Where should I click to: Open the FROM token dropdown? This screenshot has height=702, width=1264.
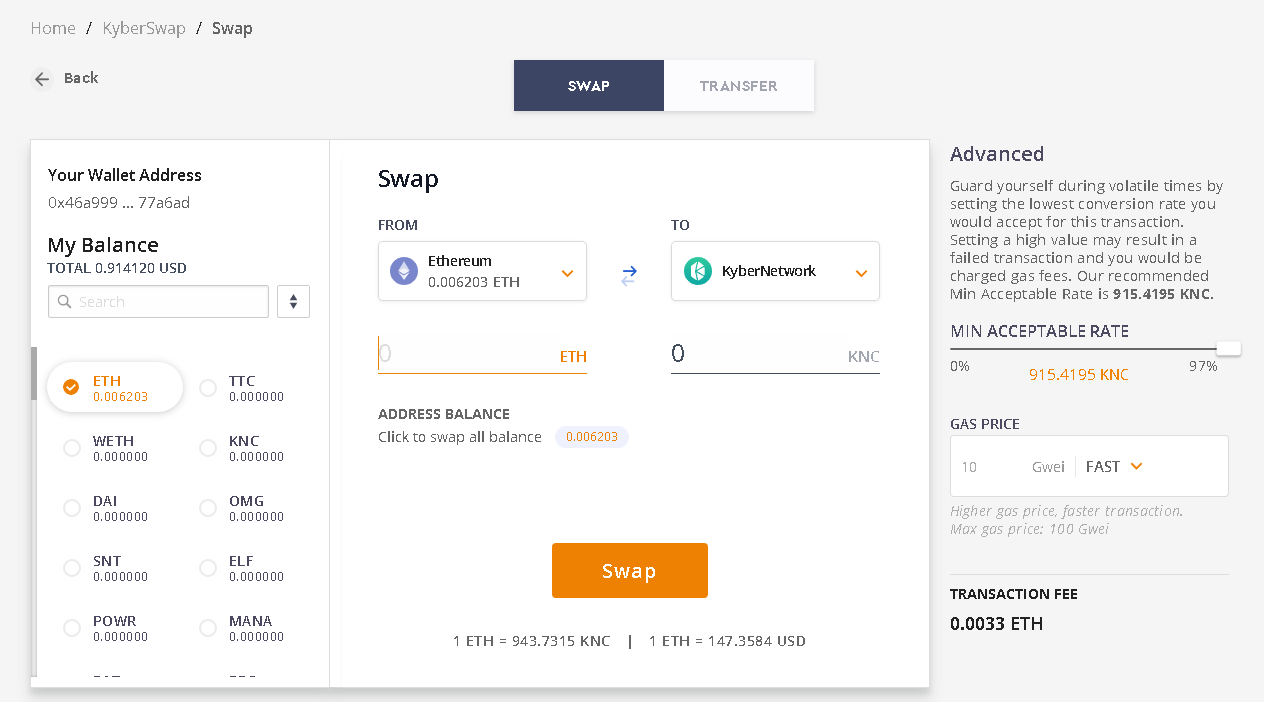tap(567, 270)
